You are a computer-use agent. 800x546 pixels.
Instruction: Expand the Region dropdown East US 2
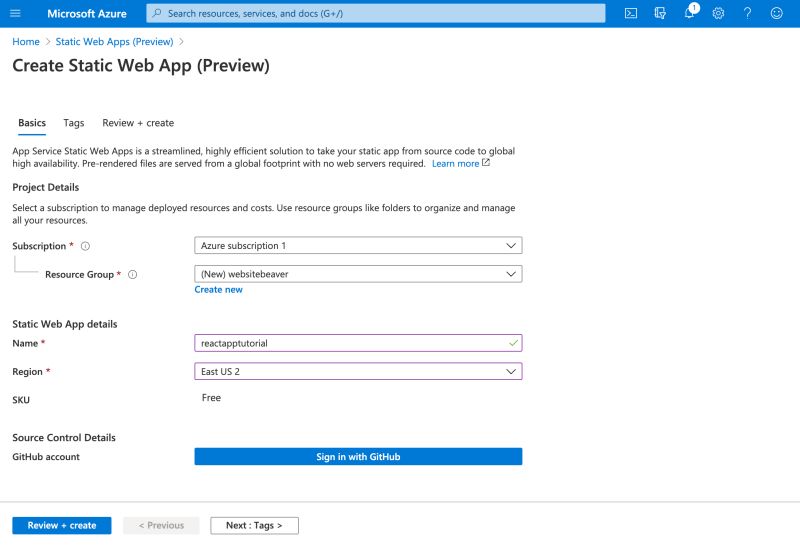click(358, 371)
